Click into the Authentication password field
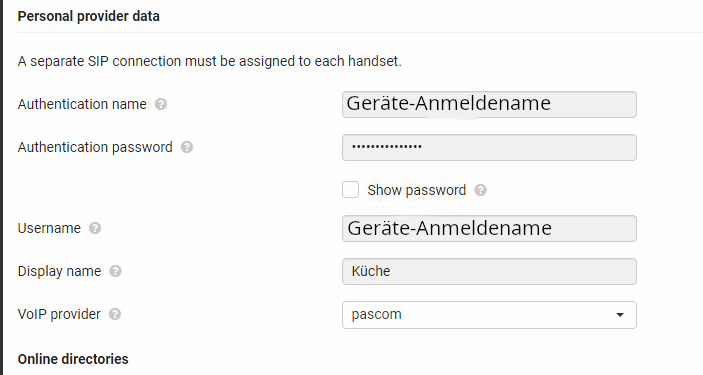The height and width of the screenshot is (375, 703). pyautogui.click(x=489, y=148)
